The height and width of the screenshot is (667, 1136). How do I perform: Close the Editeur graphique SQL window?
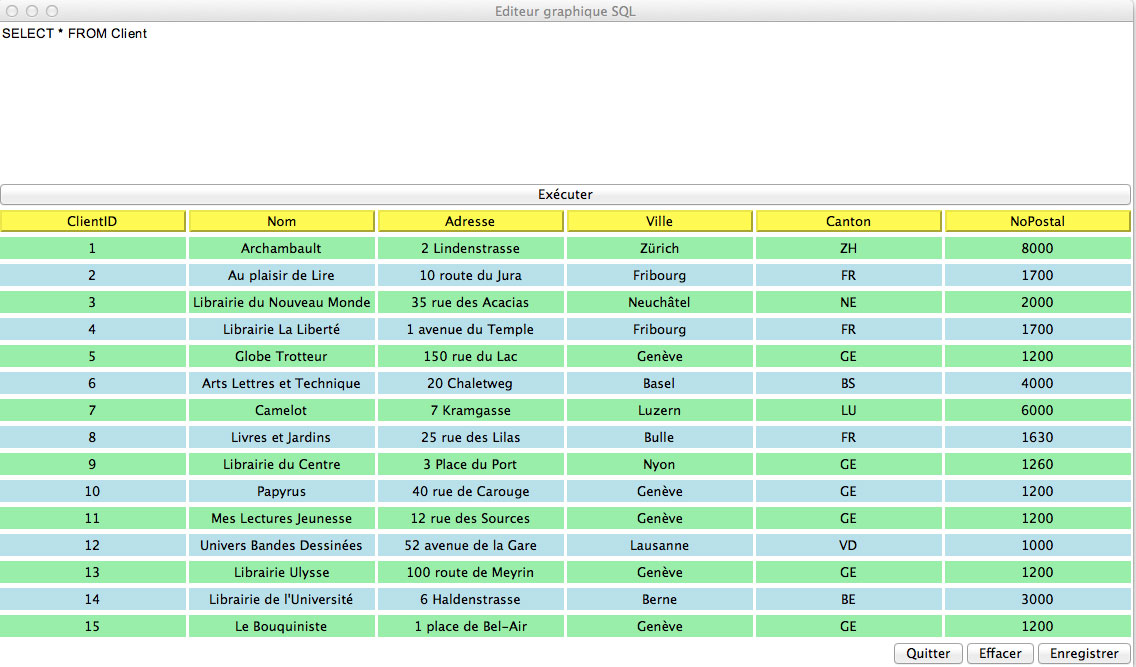[13, 11]
